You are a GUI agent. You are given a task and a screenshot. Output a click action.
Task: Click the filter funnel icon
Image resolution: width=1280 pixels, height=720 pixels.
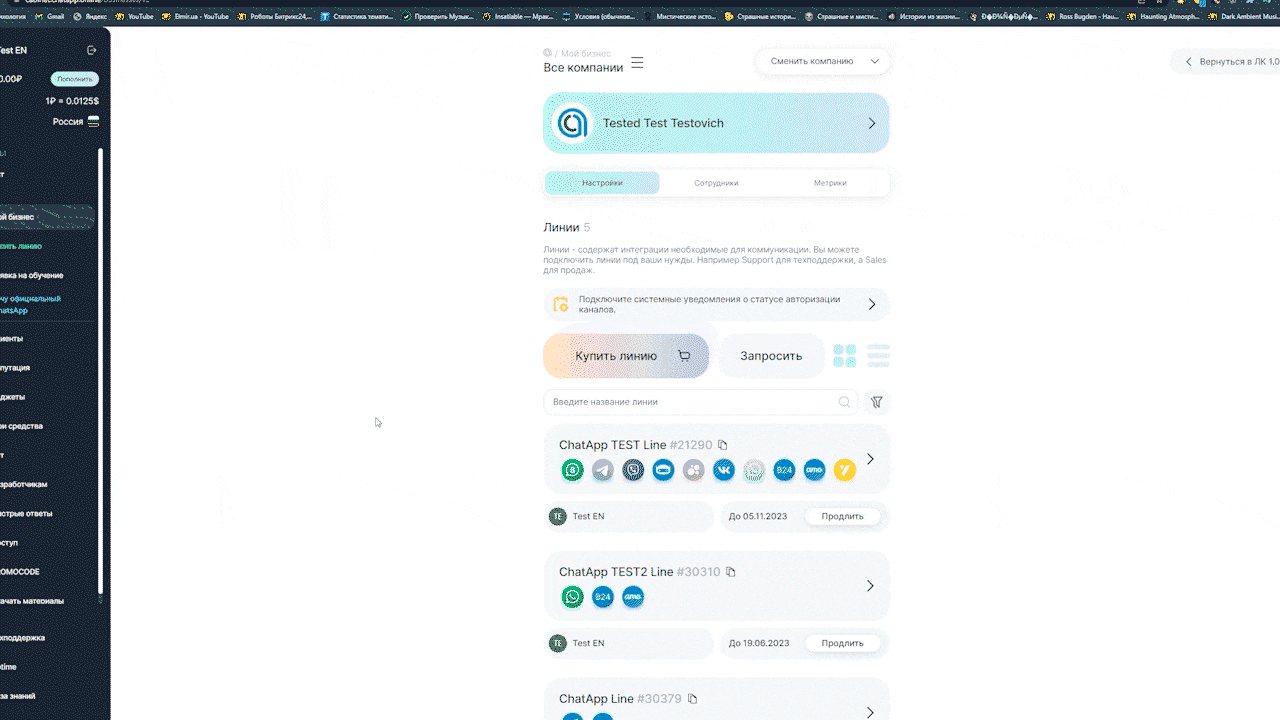click(x=876, y=402)
